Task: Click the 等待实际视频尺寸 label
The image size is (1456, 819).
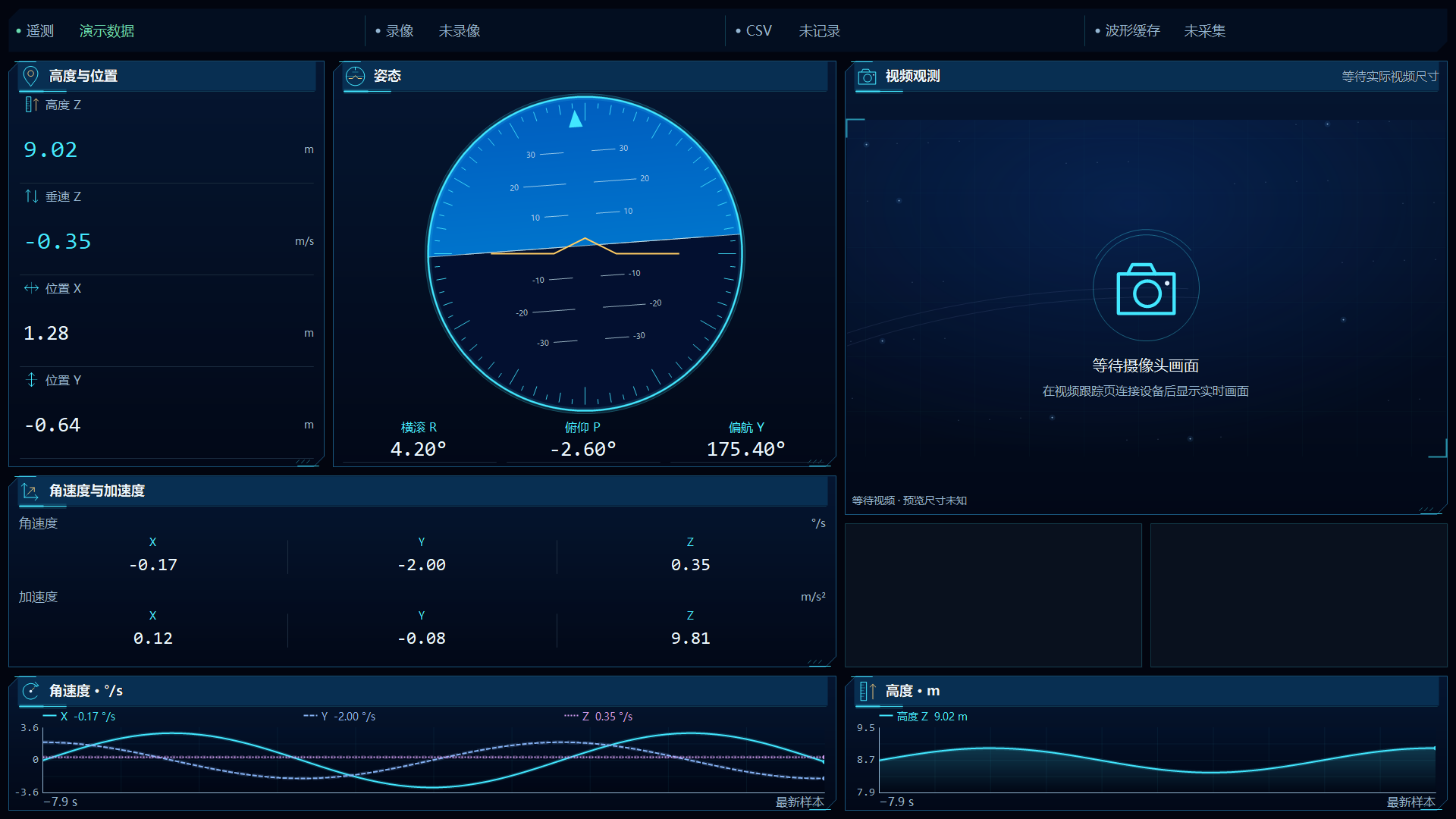Action: 1390,77
